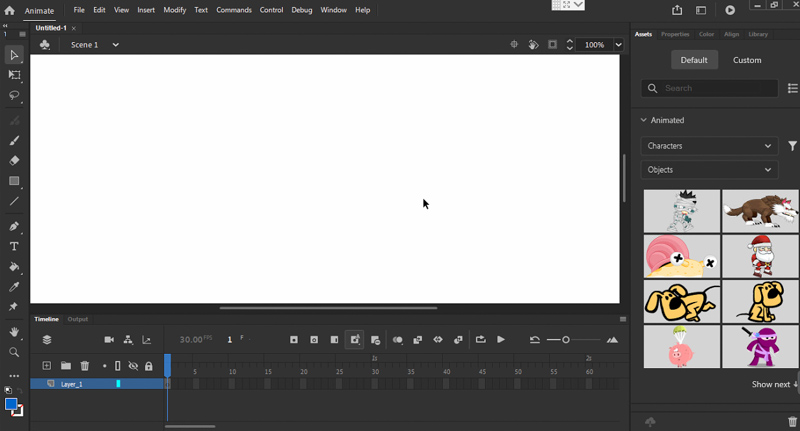The width and height of the screenshot is (800, 431).
Task: Toggle lock for all layers
Action: (x=149, y=366)
